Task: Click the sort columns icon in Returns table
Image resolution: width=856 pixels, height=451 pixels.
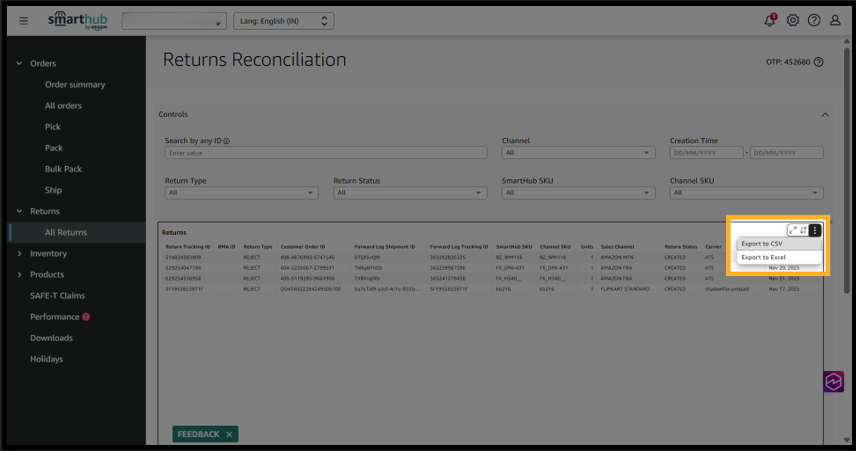Action: (x=804, y=230)
